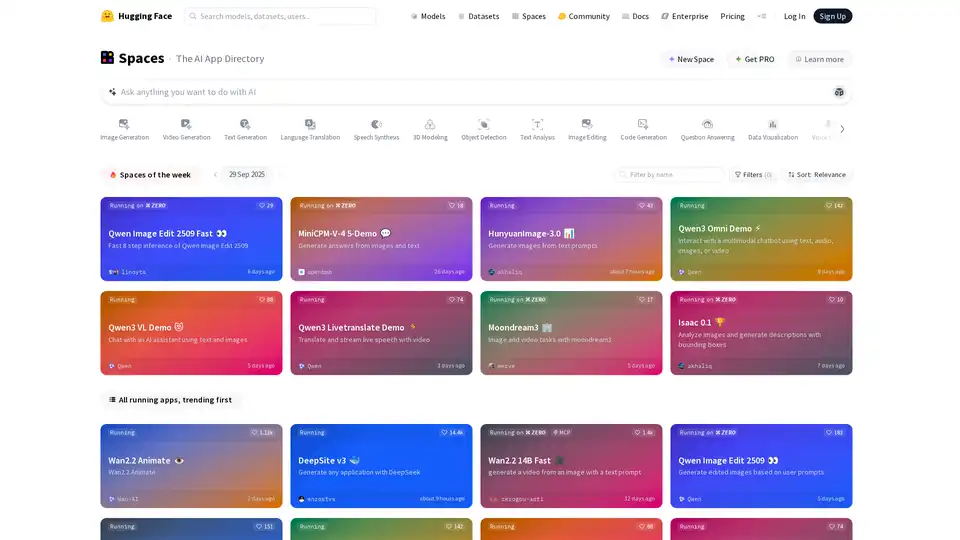Like the Moondream3 space via its heart
This screenshot has width=960, height=540.
pyautogui.click(x=637, y=299)
